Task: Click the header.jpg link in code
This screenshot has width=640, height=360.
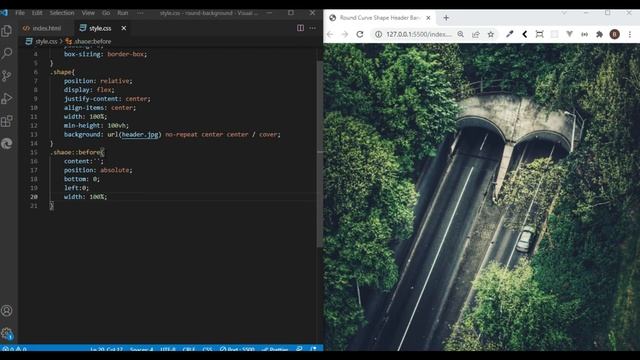Action: point(140,134)
